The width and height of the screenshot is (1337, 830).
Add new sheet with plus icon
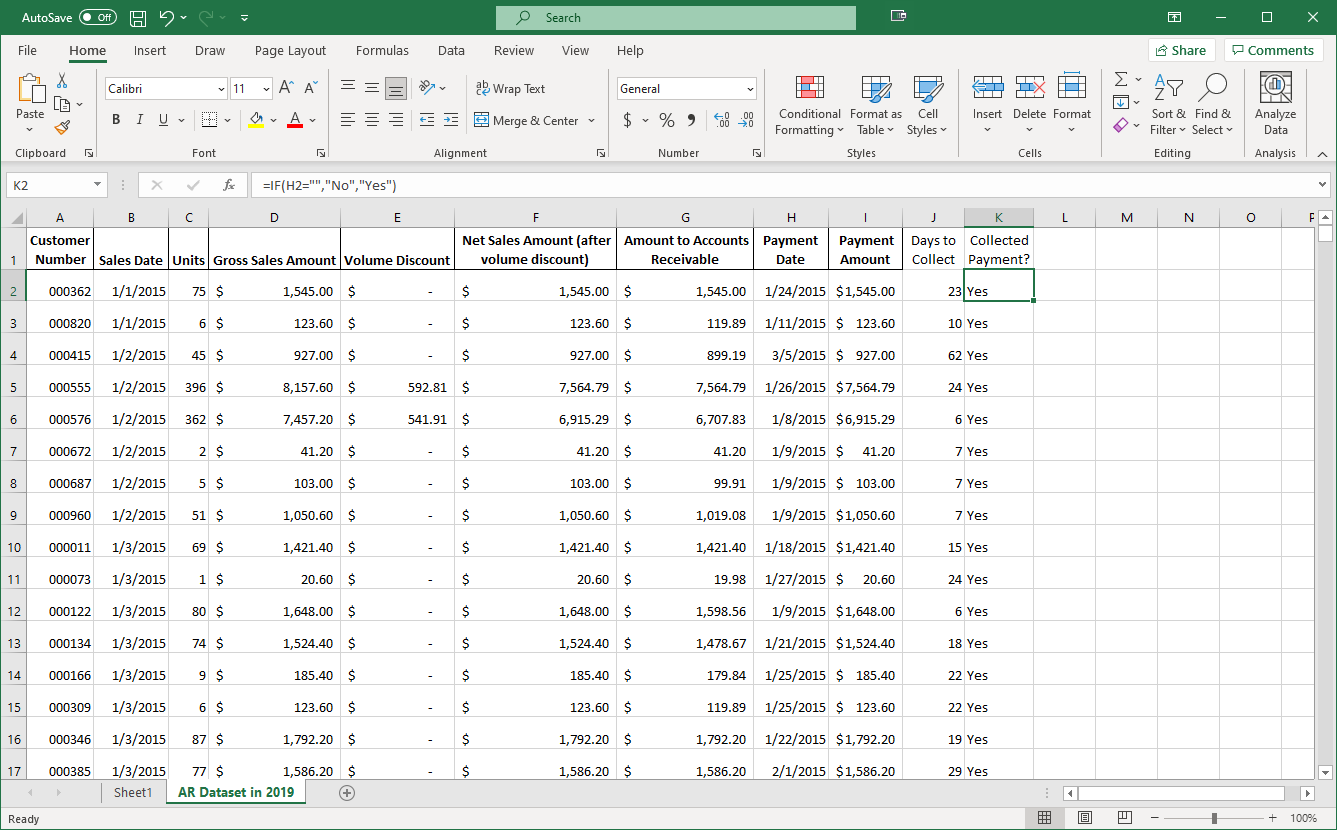click(x=347, y=792)
